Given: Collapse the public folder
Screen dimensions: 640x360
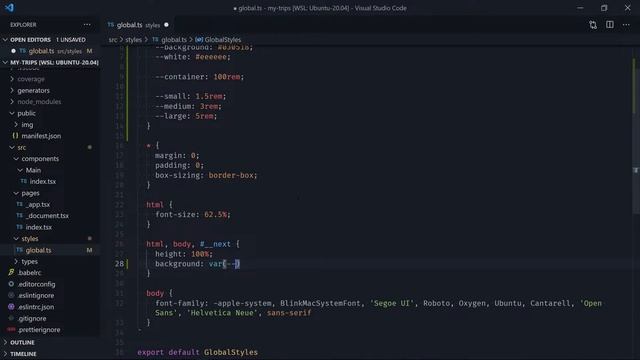Looking at the screenshot, I should (x=50, y=113).
